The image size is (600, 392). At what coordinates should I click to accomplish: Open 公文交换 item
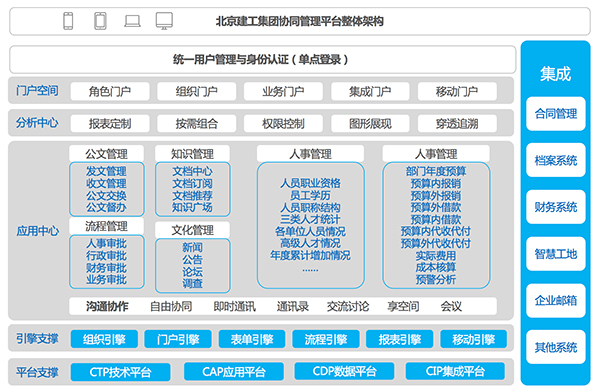tap(106, 195)
